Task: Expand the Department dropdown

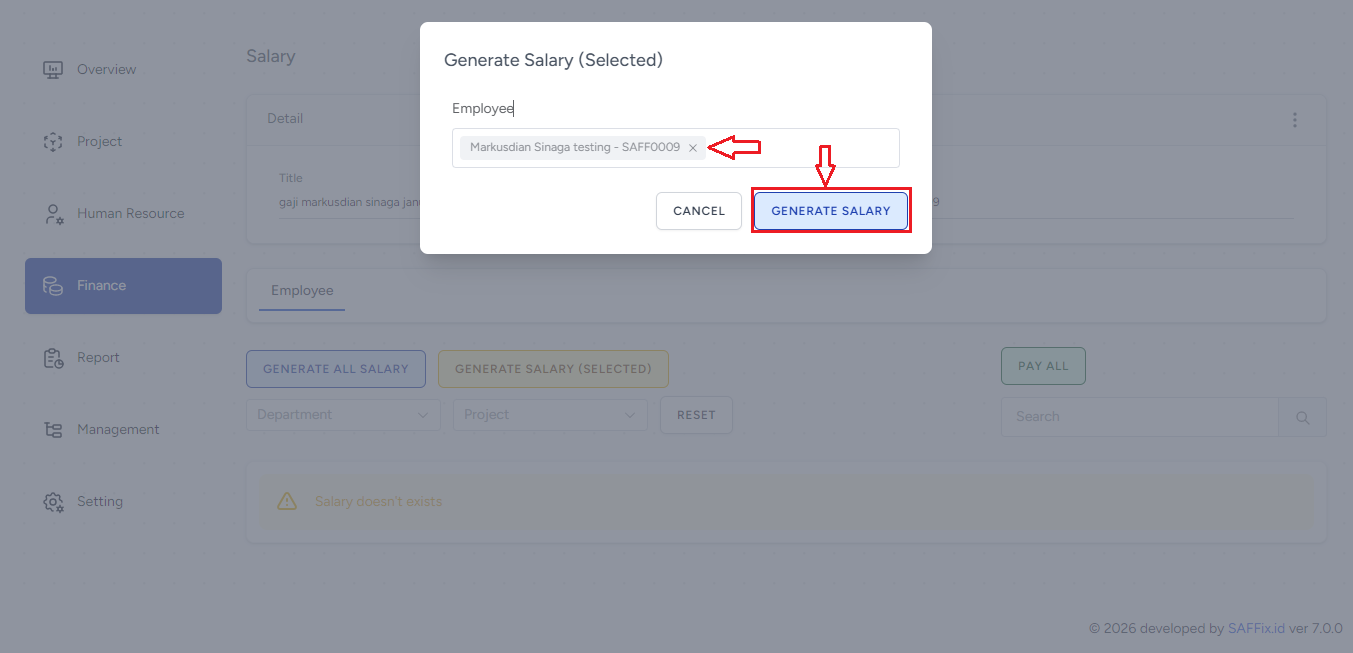Action: click(343, 415)
